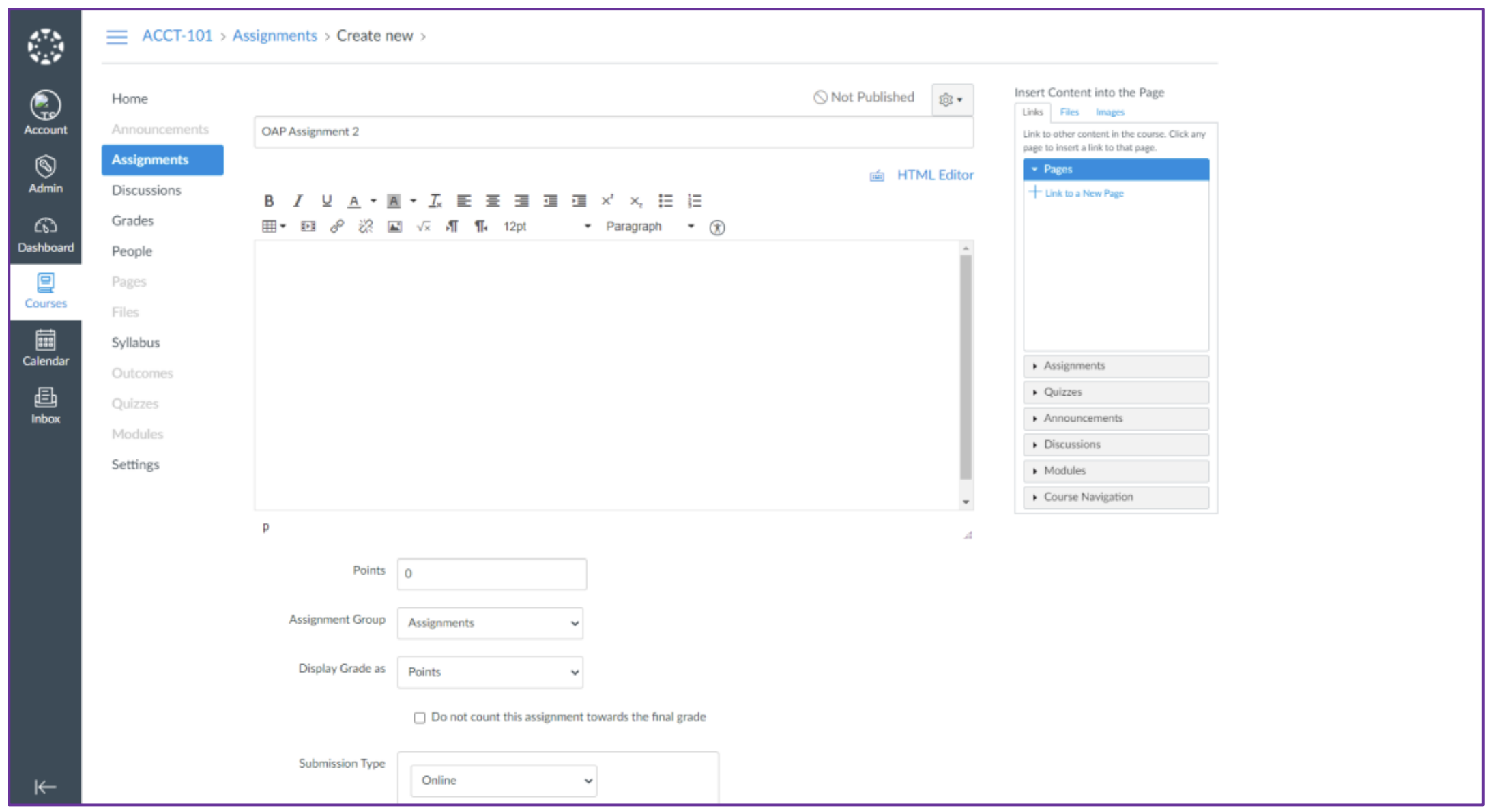Open the Display Grade as dropdown
The height and width of the screenshot is (812, 1493).
pos(490,672)
